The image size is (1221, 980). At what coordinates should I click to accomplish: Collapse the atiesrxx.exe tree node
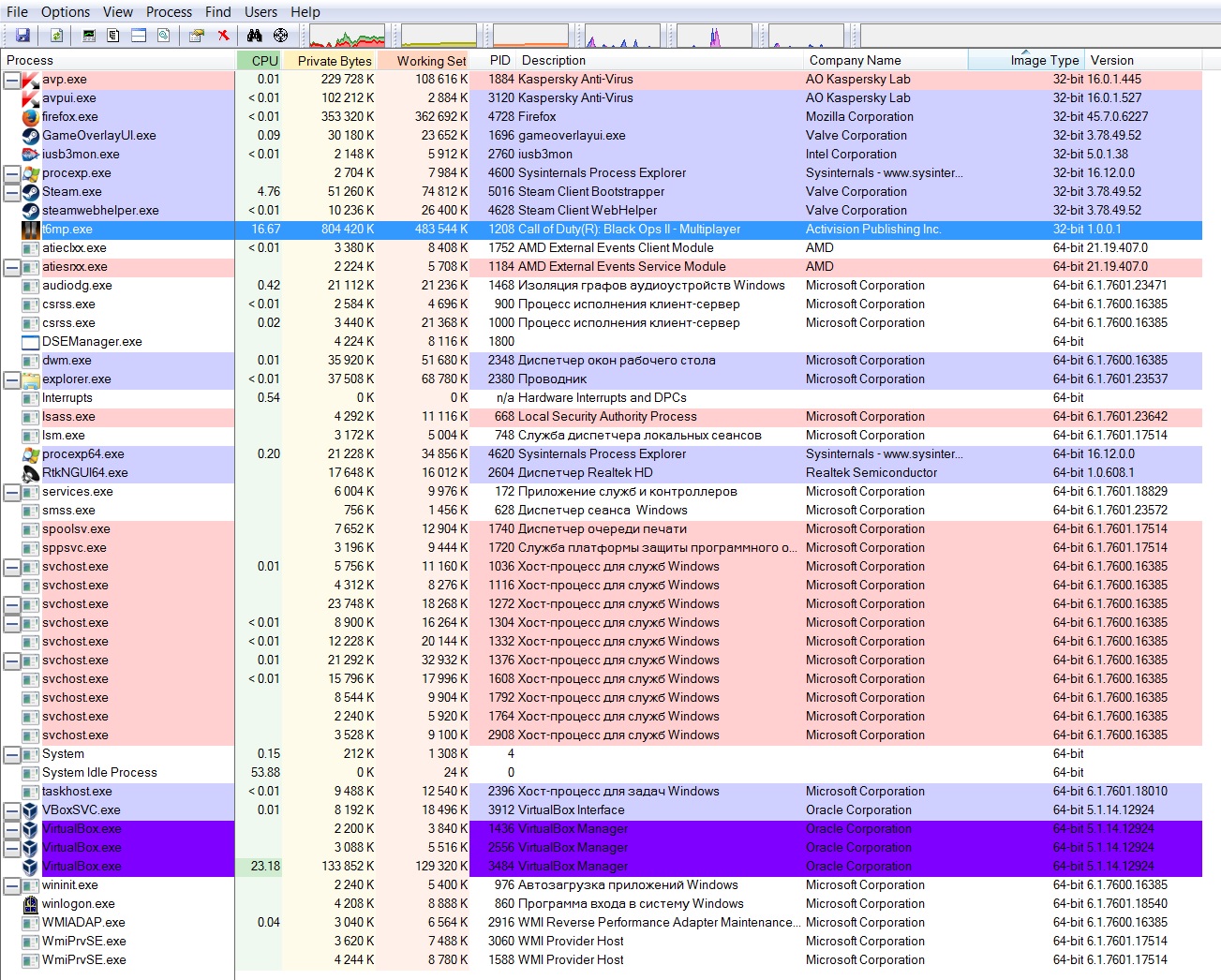click(11, 267)
